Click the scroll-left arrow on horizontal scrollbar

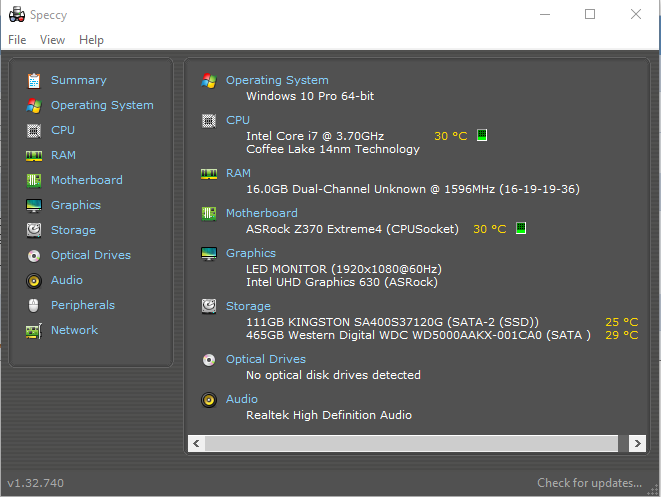click(x=197, y=442)
